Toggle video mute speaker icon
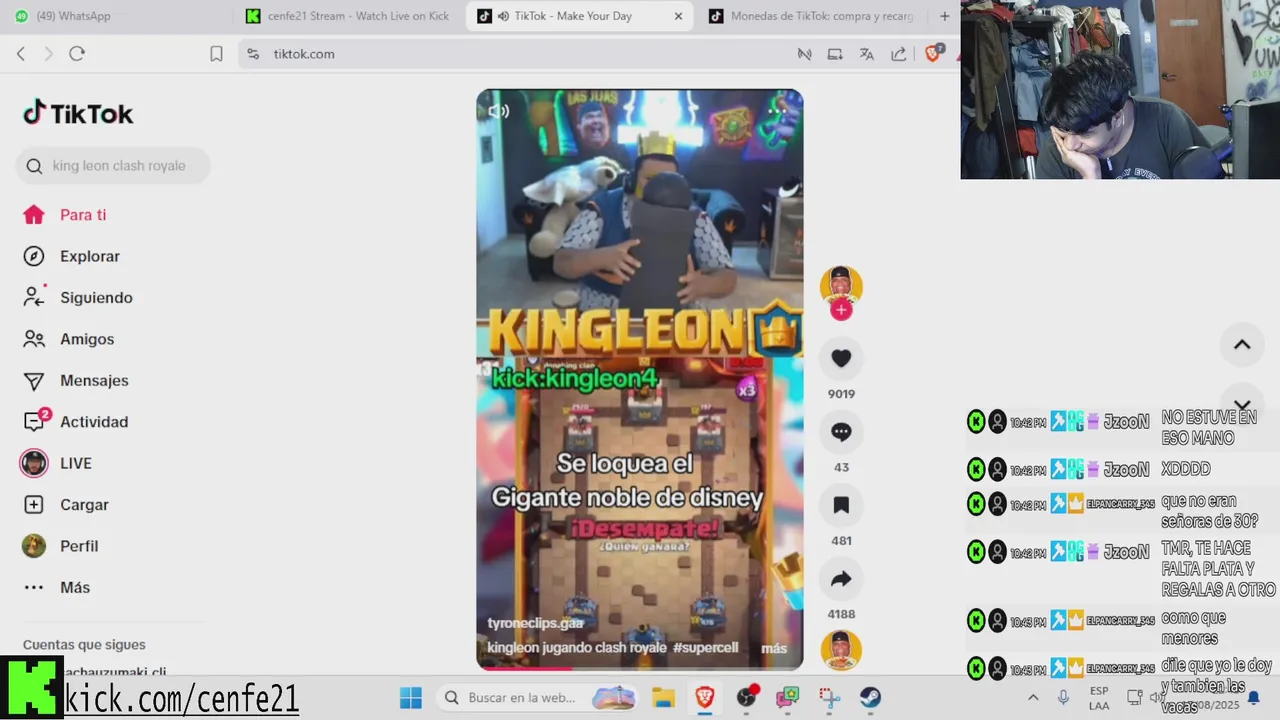This screenshot has height=720, width=1280. click(x=498, y=111)
